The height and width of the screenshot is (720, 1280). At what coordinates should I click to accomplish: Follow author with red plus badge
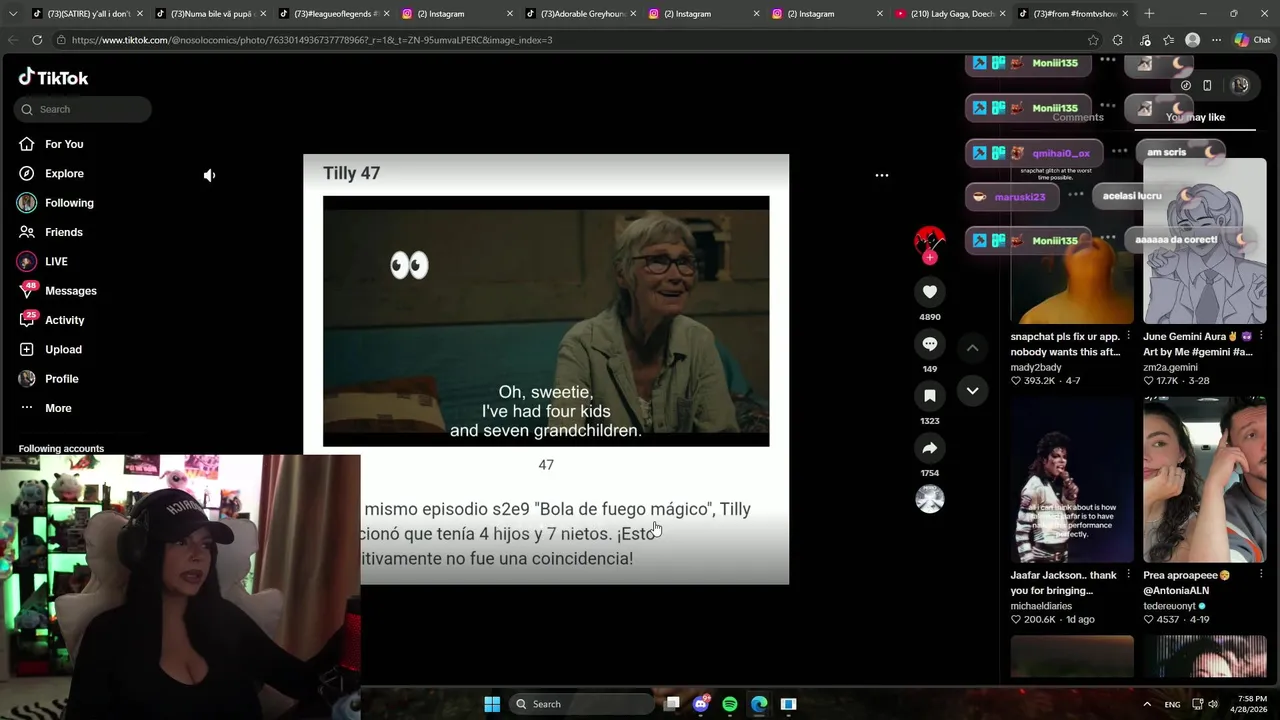pyautogui.click(x=930, y=258)
